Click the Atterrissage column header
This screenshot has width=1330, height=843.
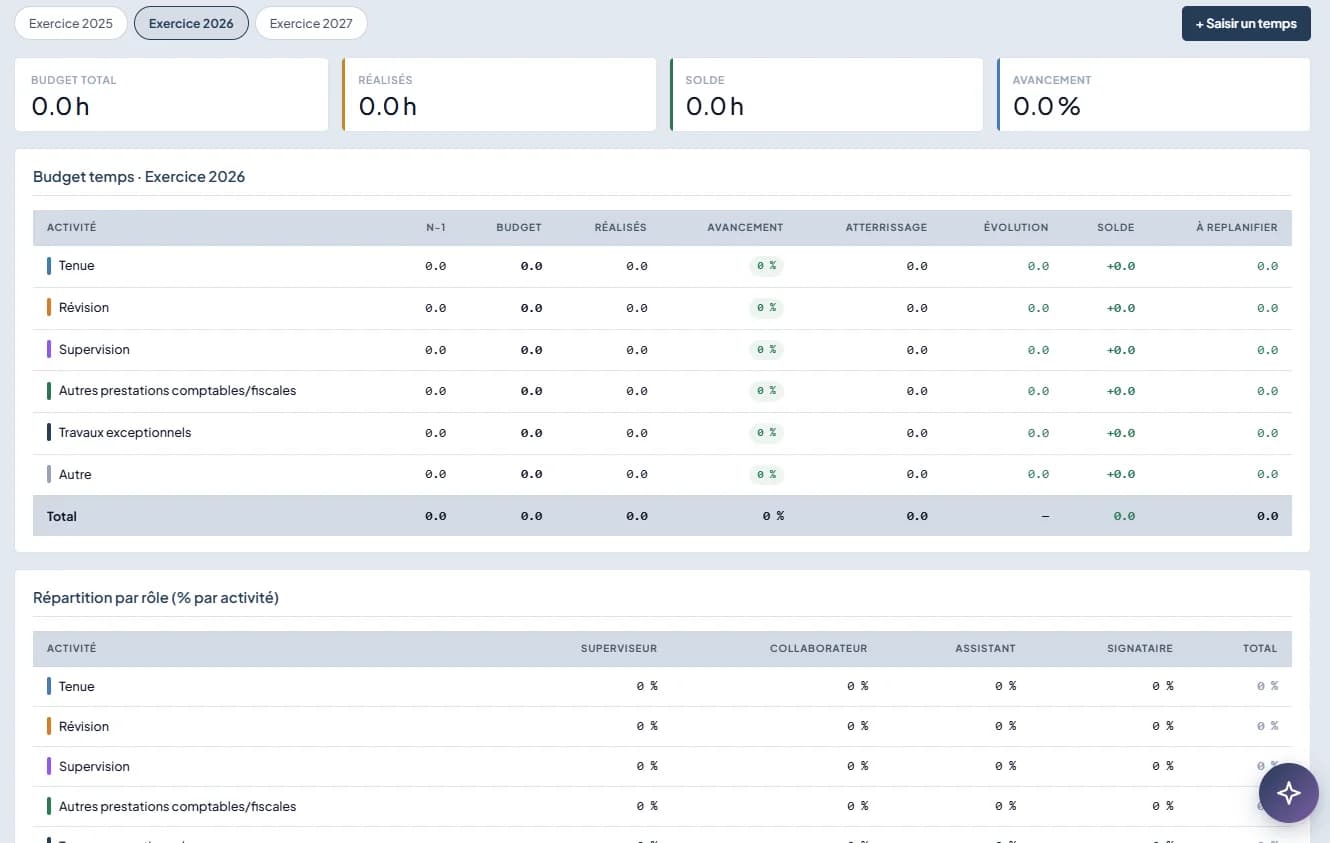[886, 227]
